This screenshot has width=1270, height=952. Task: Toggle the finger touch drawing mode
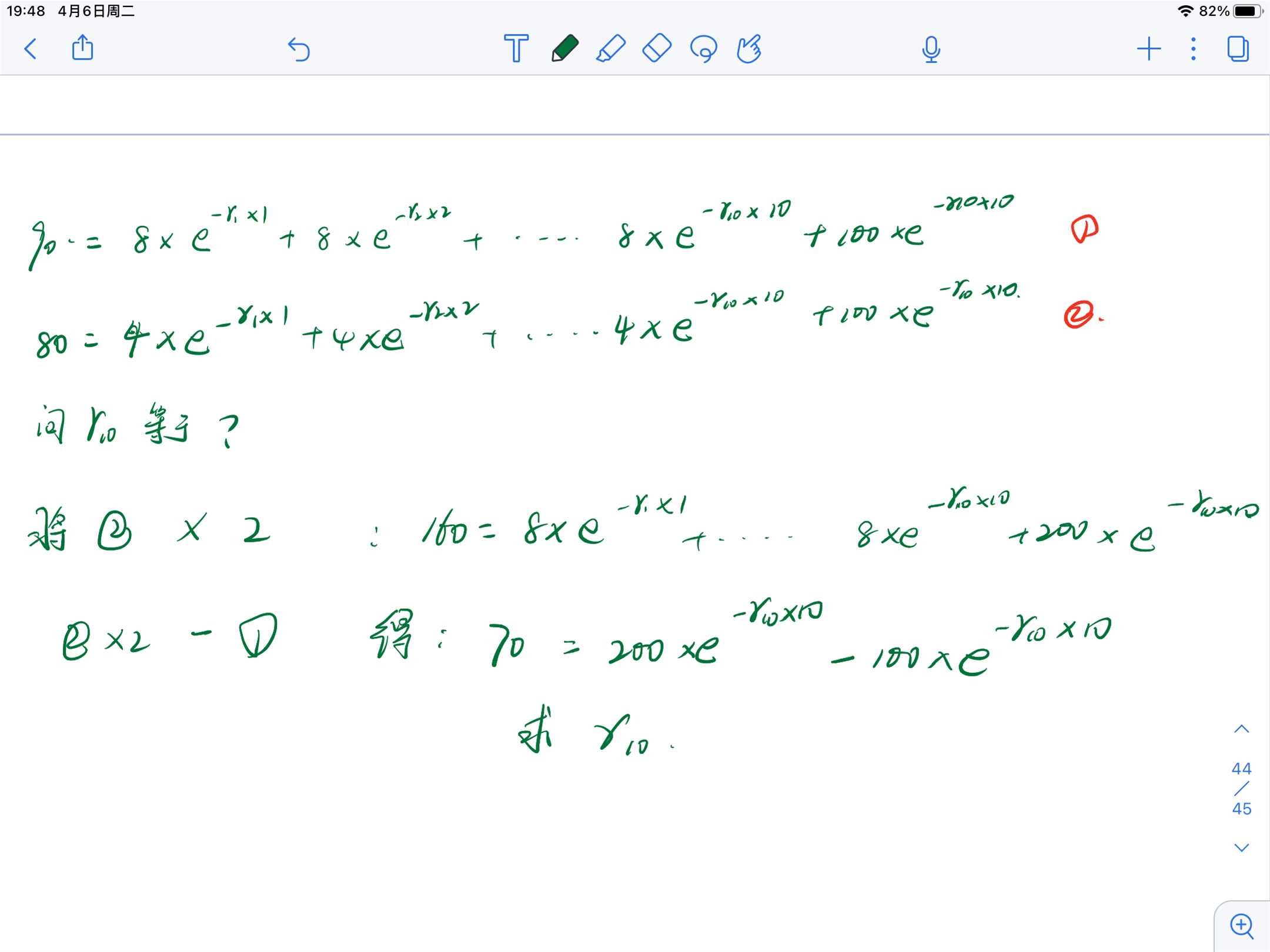[x=749, y=49]
